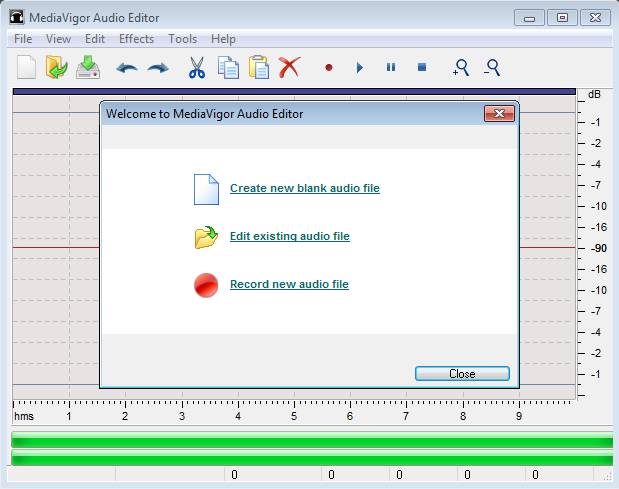Redo the action with the toolbar arrow
This screenshot has width=619, height=489.
point(158,68)
